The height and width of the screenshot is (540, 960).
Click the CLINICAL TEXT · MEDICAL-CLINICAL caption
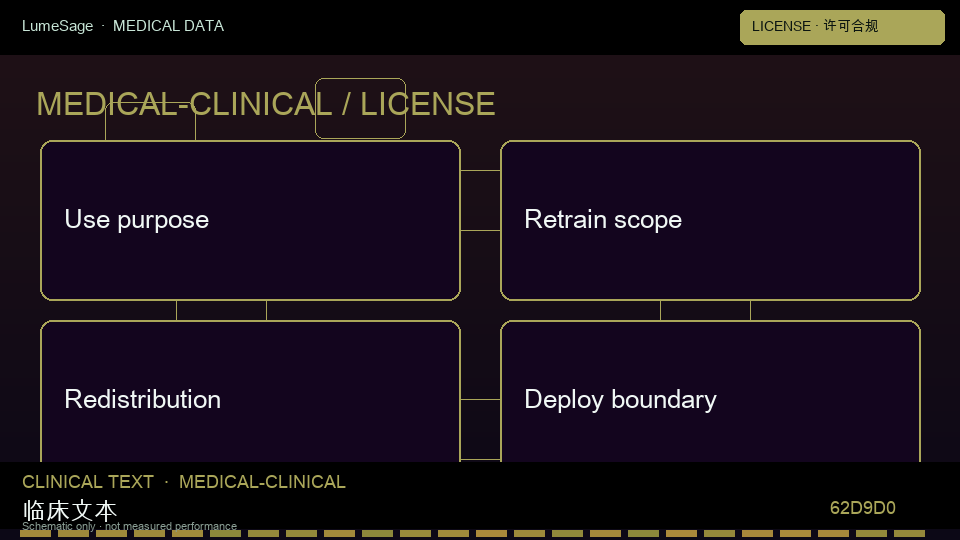click(184, 482)
